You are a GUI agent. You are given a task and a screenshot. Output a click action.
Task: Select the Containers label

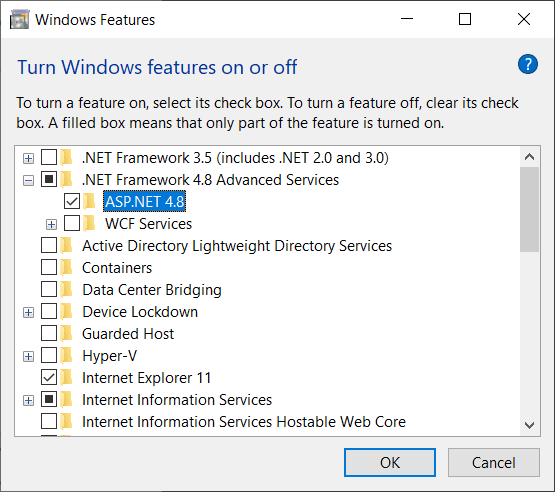click(117, 268)
